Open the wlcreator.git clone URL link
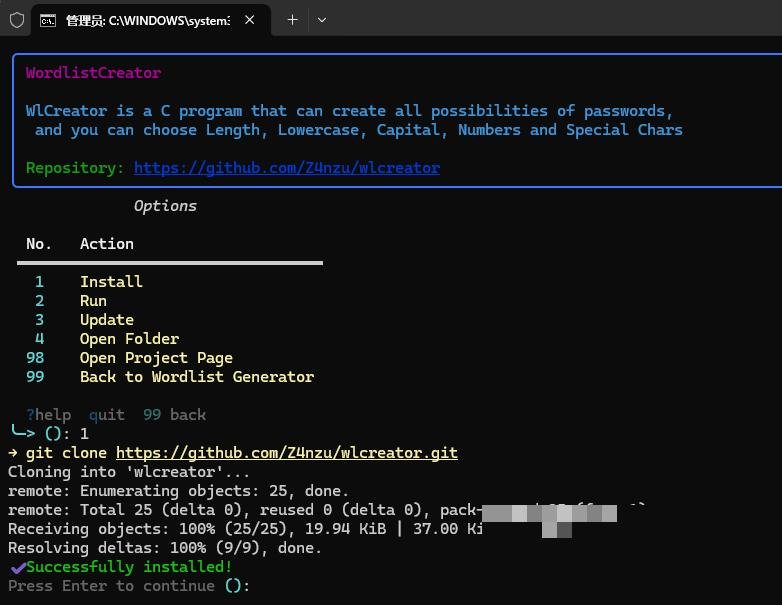 pos(287,453)
